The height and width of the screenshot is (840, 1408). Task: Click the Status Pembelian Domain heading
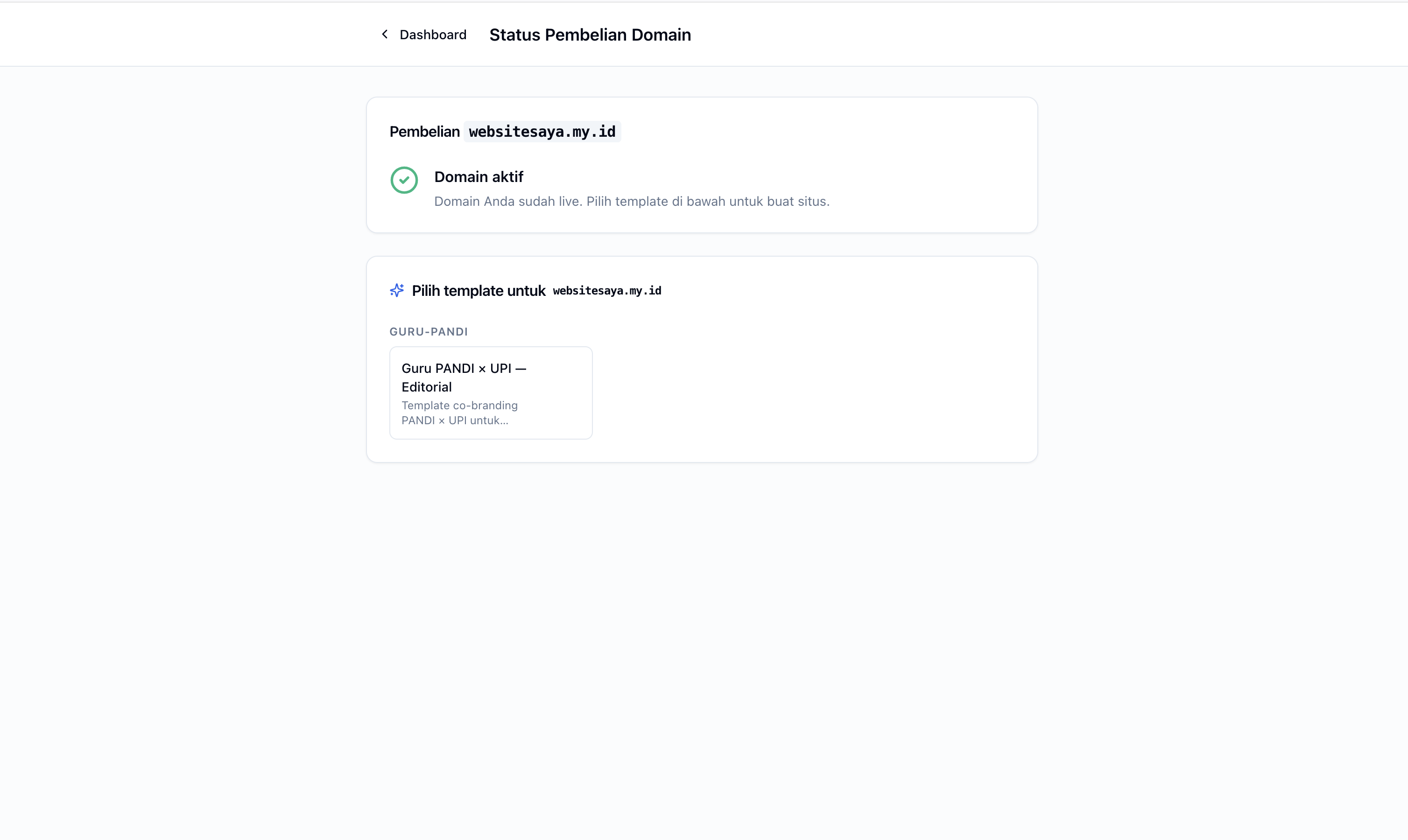tap(590, 35)
